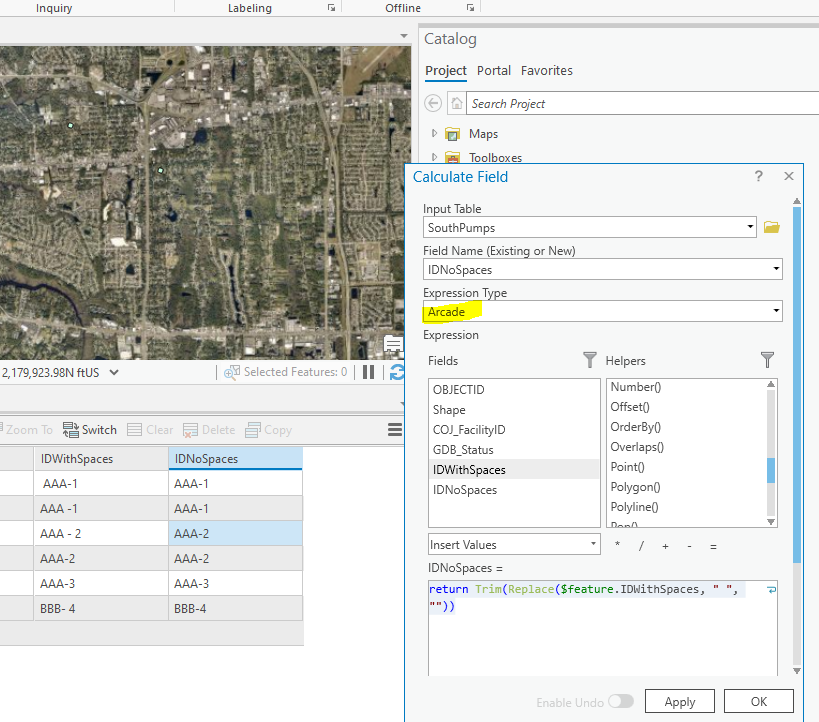Open the Expression Type Arcade dropdown
Image resolution: width=819 pixels, height=722 pixels.
(x=776, y=312)
